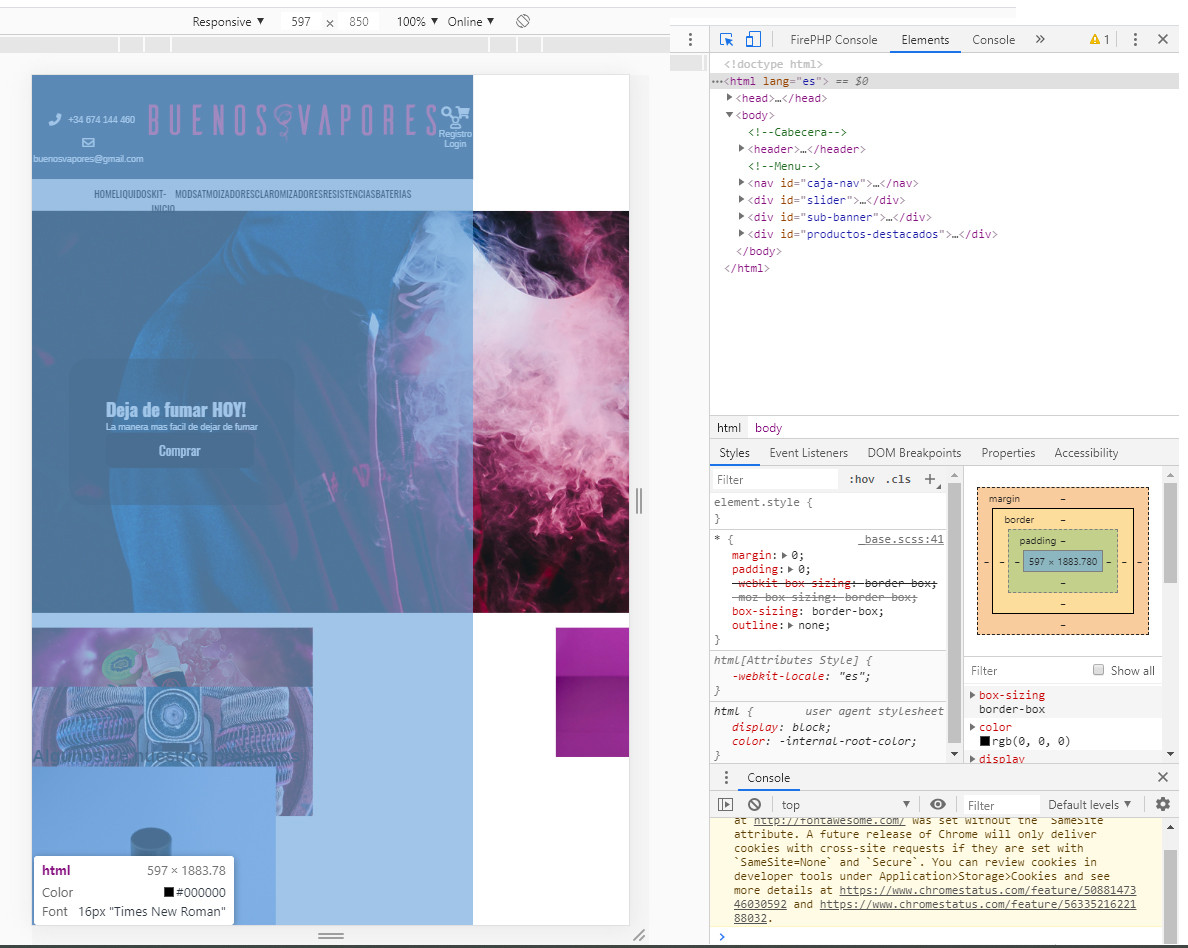
Task: Click the envelope email icon on webpage
Action: [89, 142]
